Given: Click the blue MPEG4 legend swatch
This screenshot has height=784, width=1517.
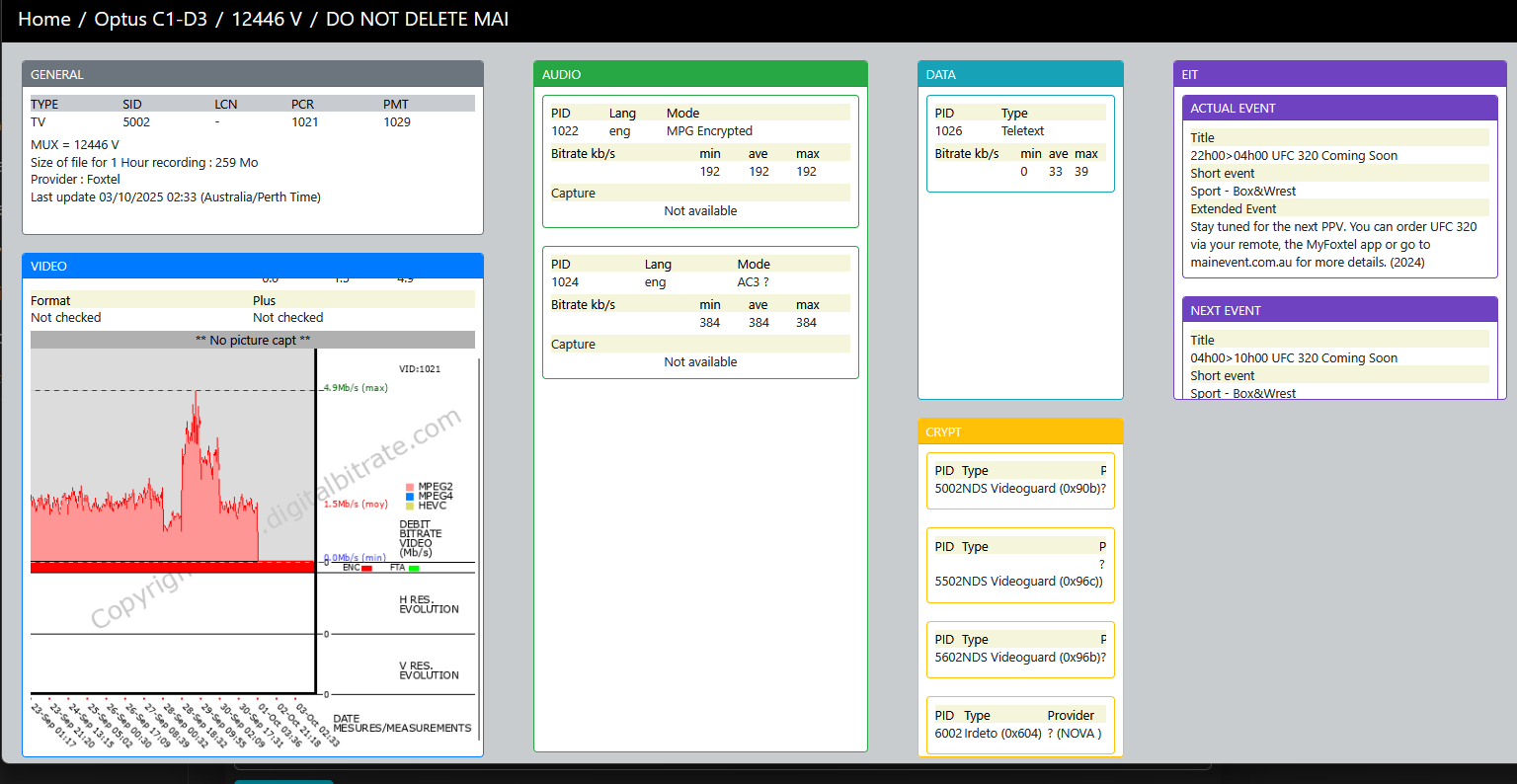Looking at the screenshot, I should coord(410,497).
